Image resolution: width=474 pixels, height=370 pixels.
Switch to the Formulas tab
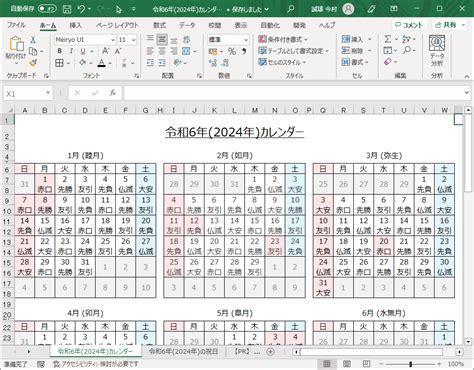point(159,25)
